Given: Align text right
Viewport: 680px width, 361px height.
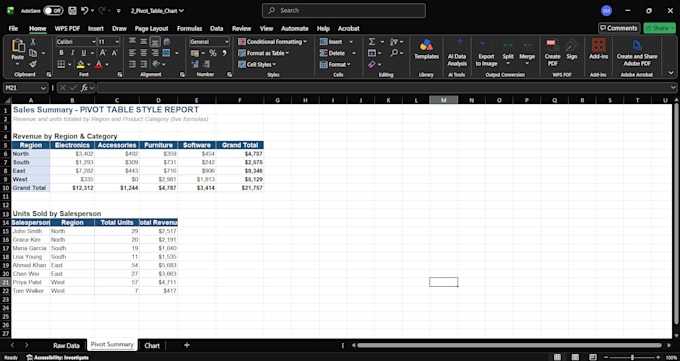Looking at the screenshot, I should click(x=155, y=53).
